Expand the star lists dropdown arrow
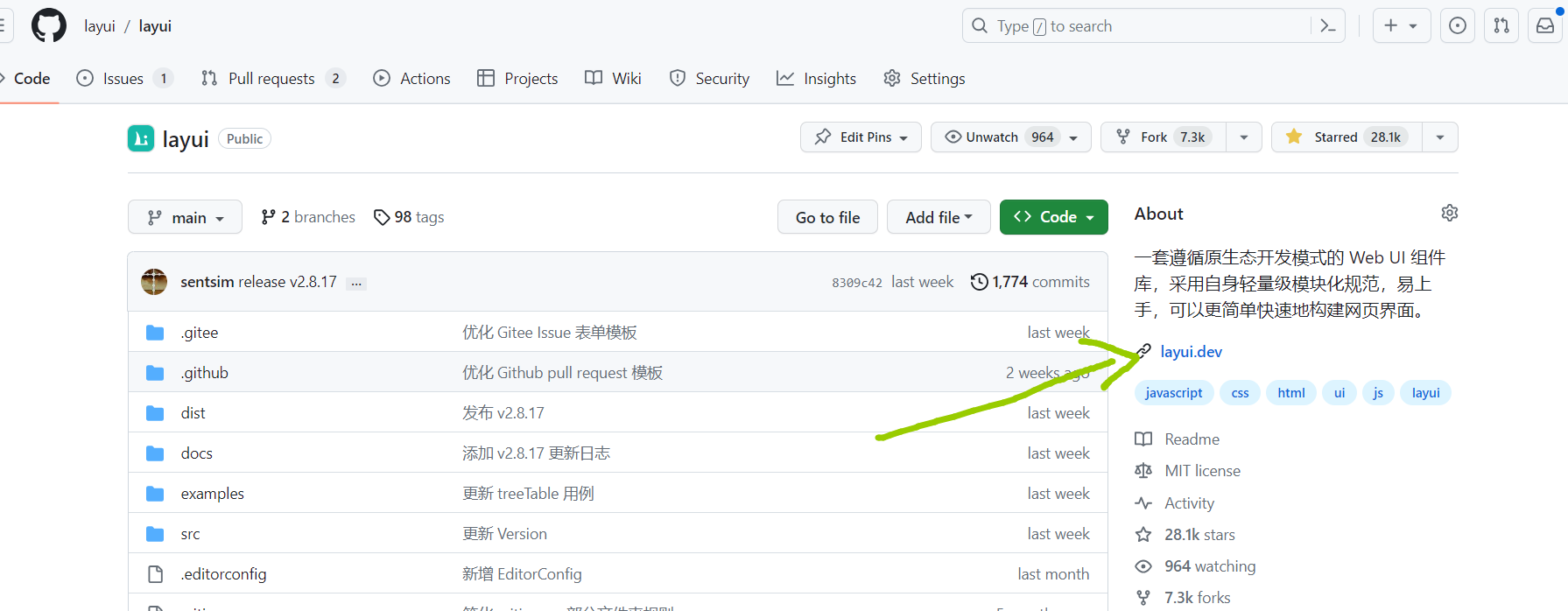Image resolution: width=1568 pixels, height=611 pixels. point(1440,137)
